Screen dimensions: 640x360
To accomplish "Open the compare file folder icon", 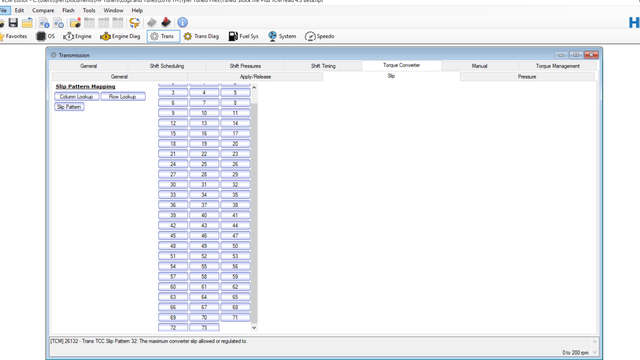I will [x=75, y=22].
